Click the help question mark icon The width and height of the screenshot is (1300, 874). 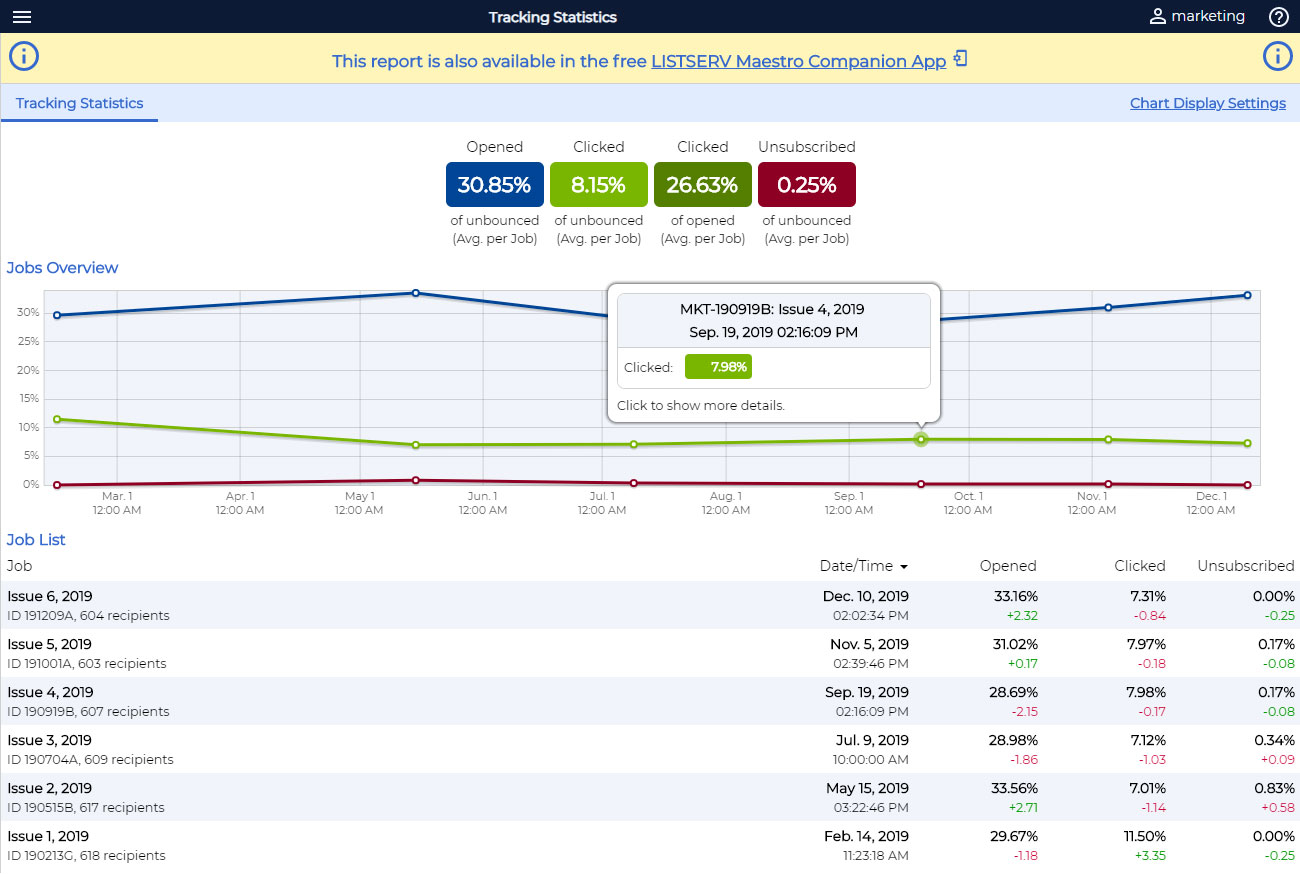point(1278,17)
